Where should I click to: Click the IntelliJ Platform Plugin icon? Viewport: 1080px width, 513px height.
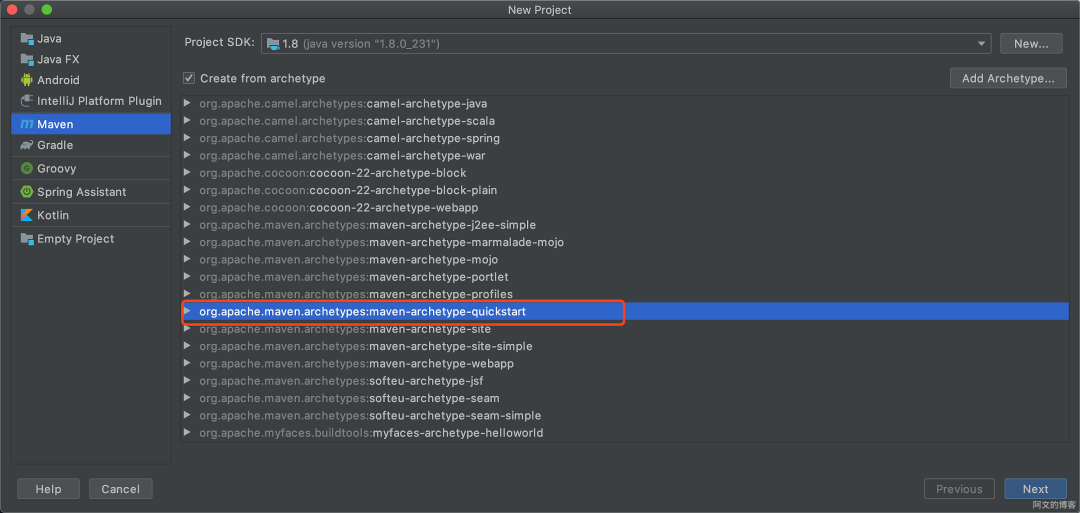click(27, 101)
